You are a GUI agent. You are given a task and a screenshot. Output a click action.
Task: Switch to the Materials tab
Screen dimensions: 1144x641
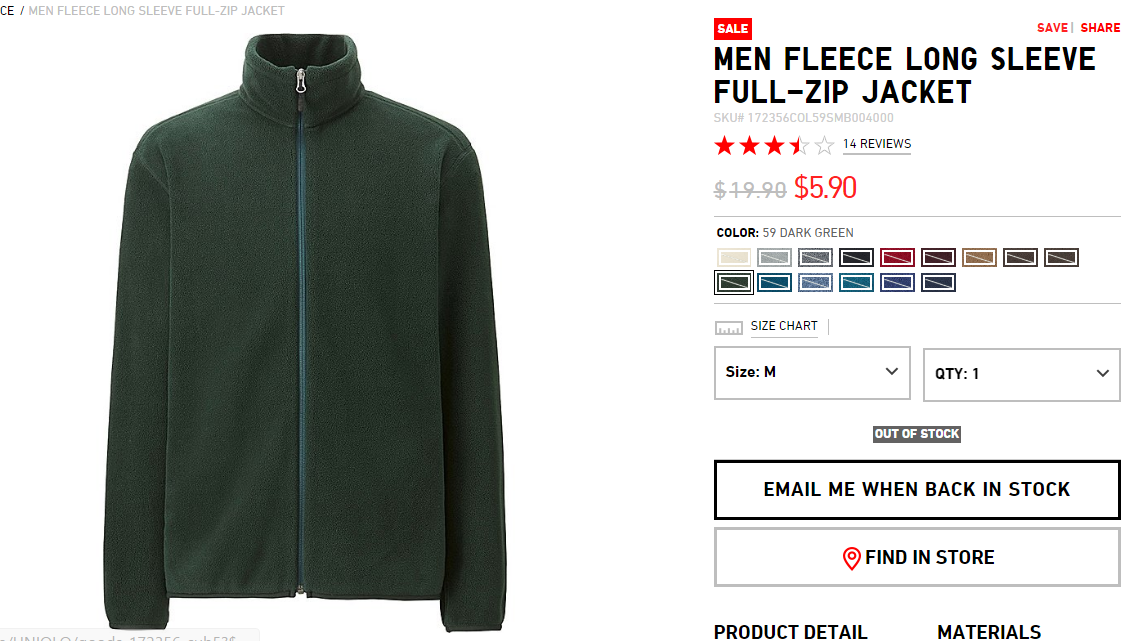pyautogui.click(x=989, y=632)
